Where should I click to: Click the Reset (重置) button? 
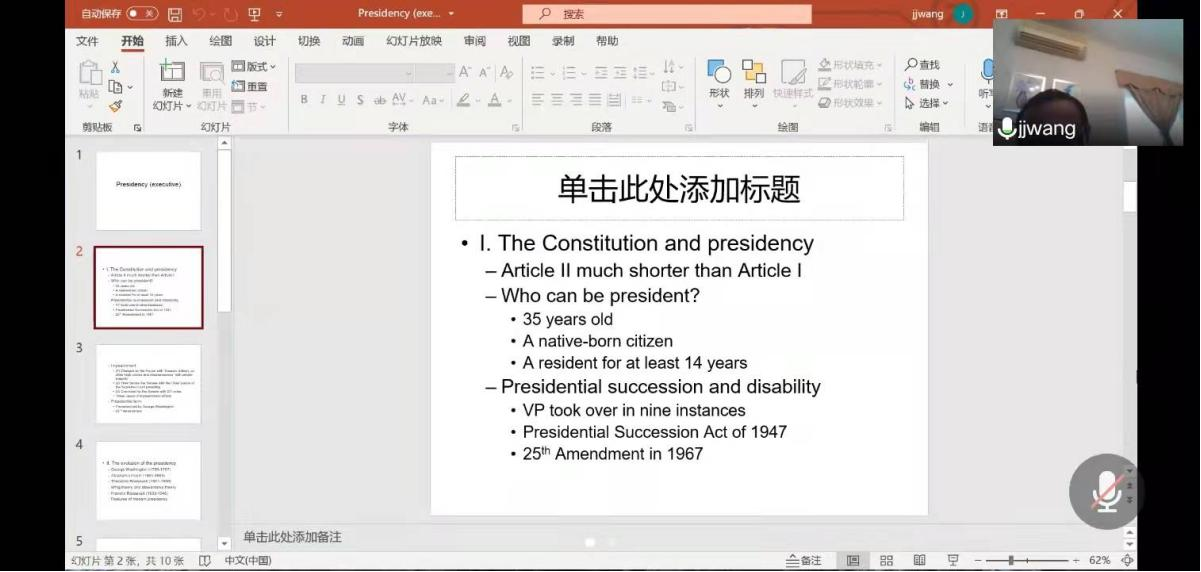click(x=250, y=87)
